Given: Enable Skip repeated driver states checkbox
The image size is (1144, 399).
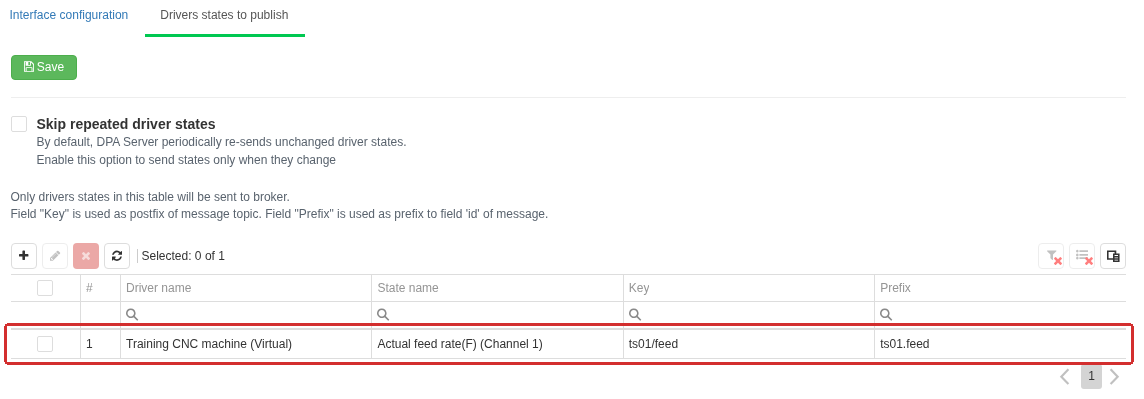Looking at the screenshot, I should [x=19, y=124].
